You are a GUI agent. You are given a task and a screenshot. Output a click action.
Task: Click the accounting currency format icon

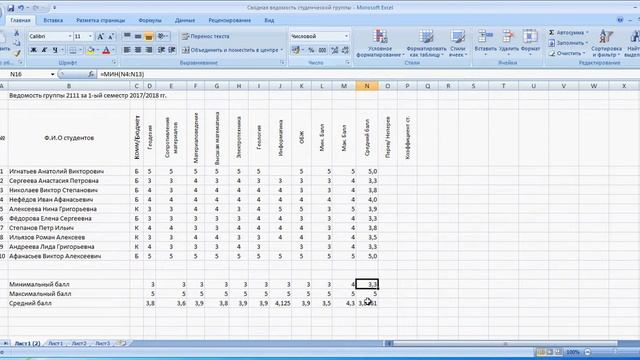point(296,50)
